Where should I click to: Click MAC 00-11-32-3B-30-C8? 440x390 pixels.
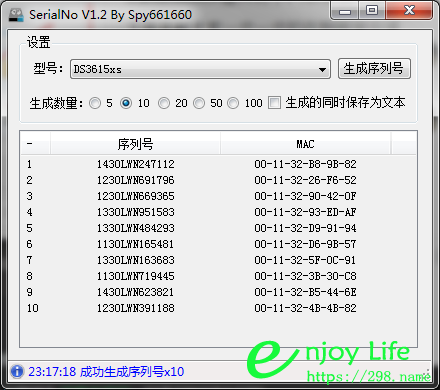[305, 276]
